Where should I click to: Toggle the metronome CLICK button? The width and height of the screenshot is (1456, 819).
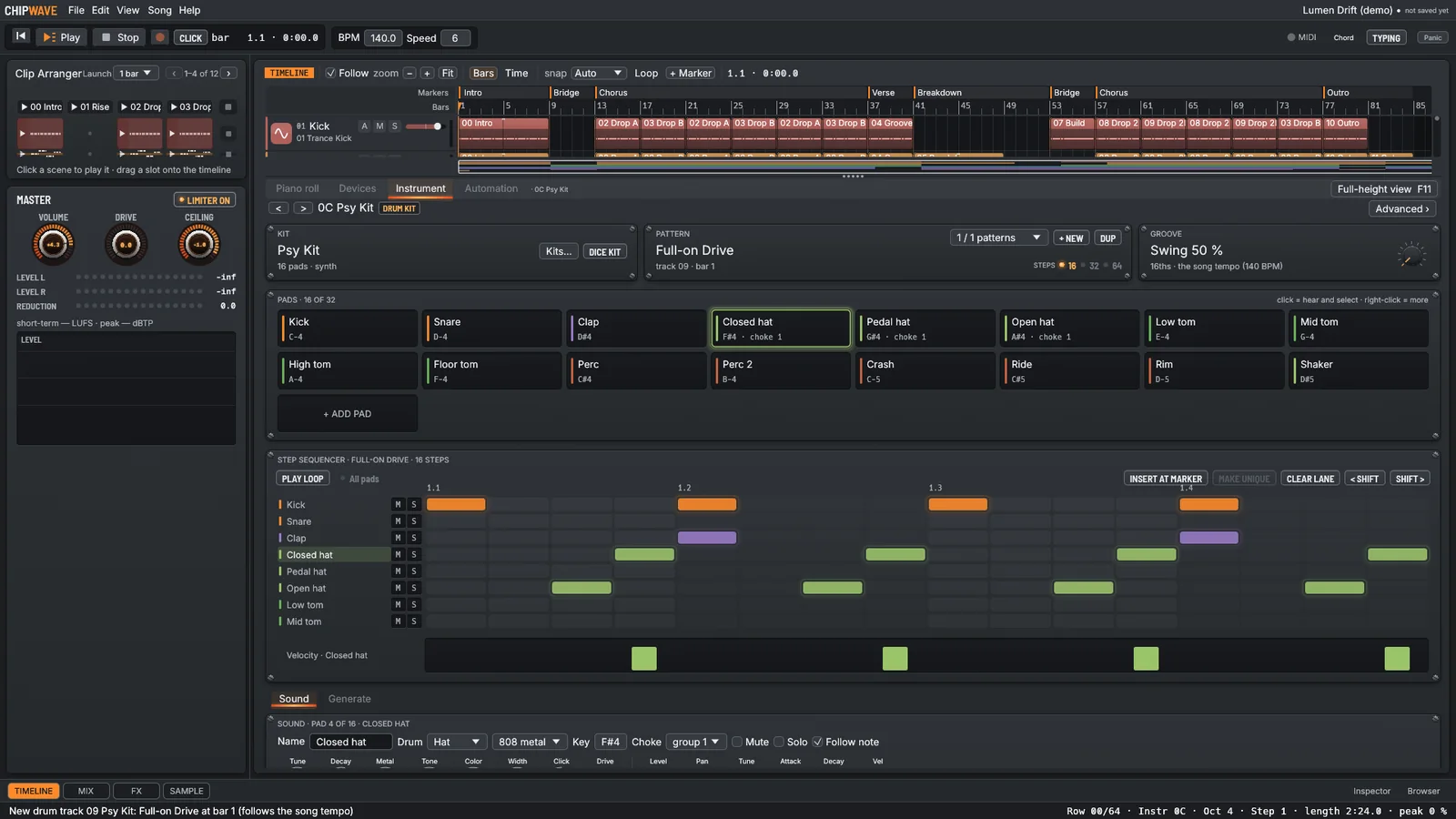[191, 38]
